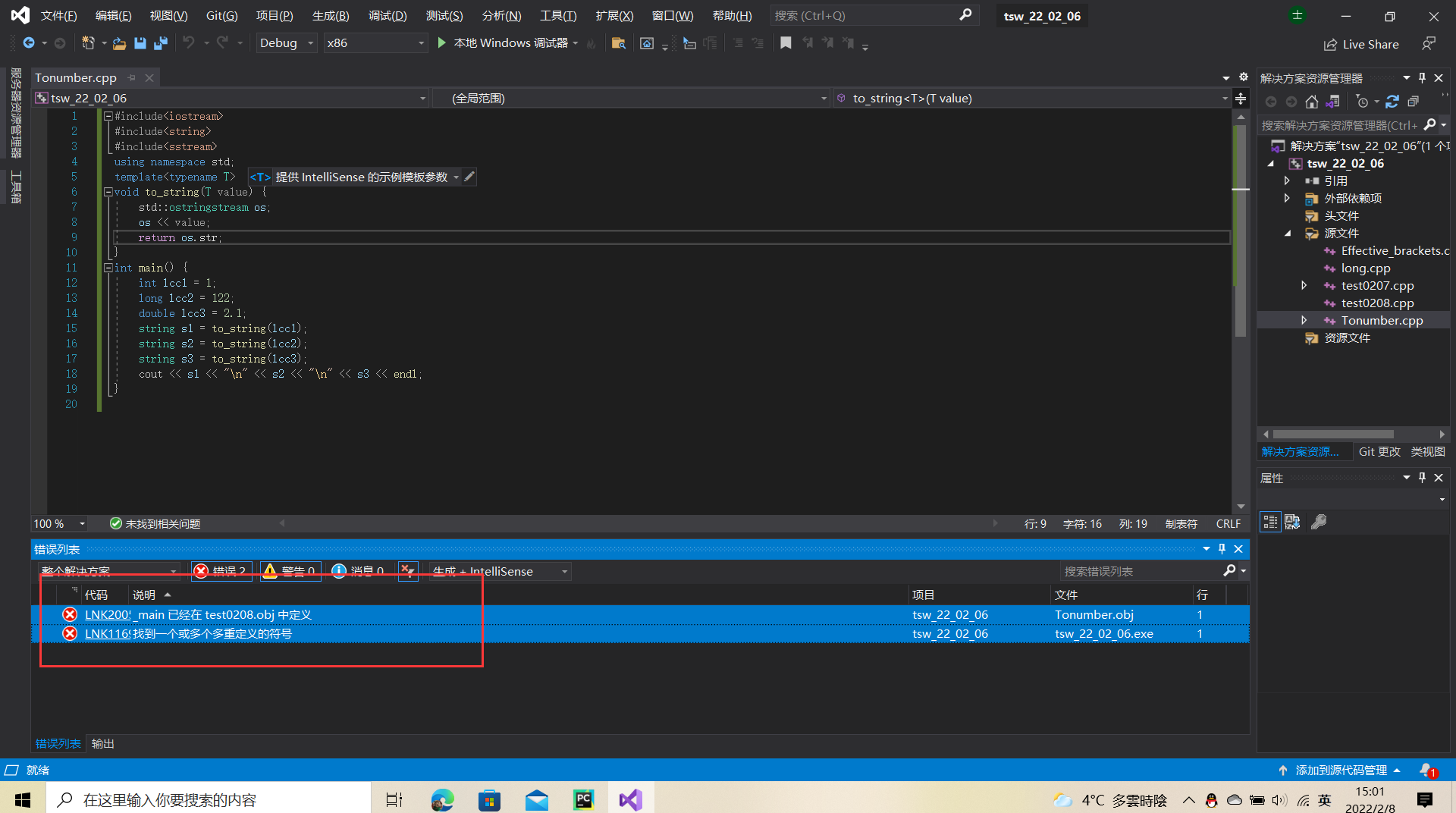1456x813 pixels.
Task: Open the 生成 + IntelliSense source dropdown
Action: pyautogui.click(x=500, y=571)
